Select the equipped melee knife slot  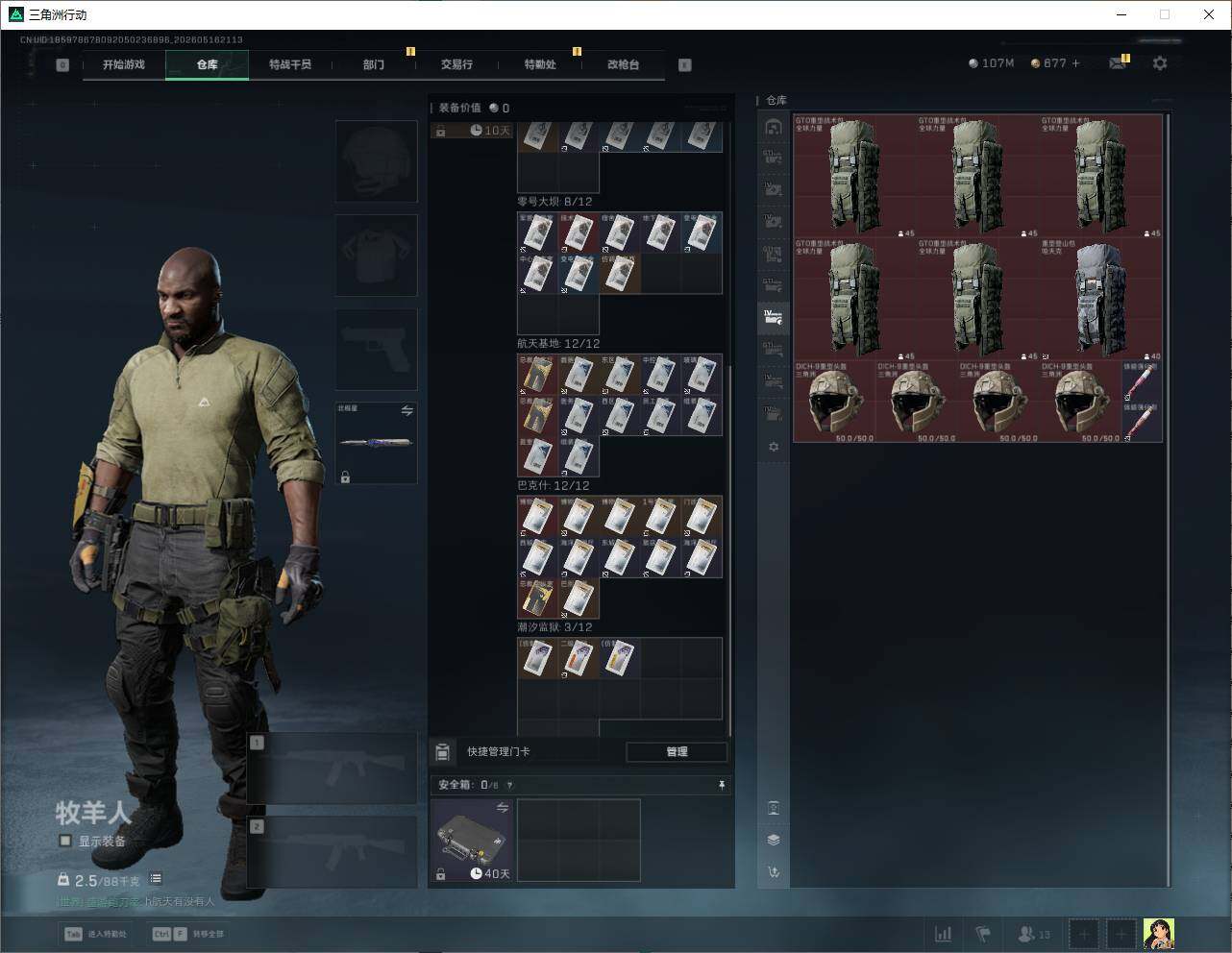(x=377, y=443)
